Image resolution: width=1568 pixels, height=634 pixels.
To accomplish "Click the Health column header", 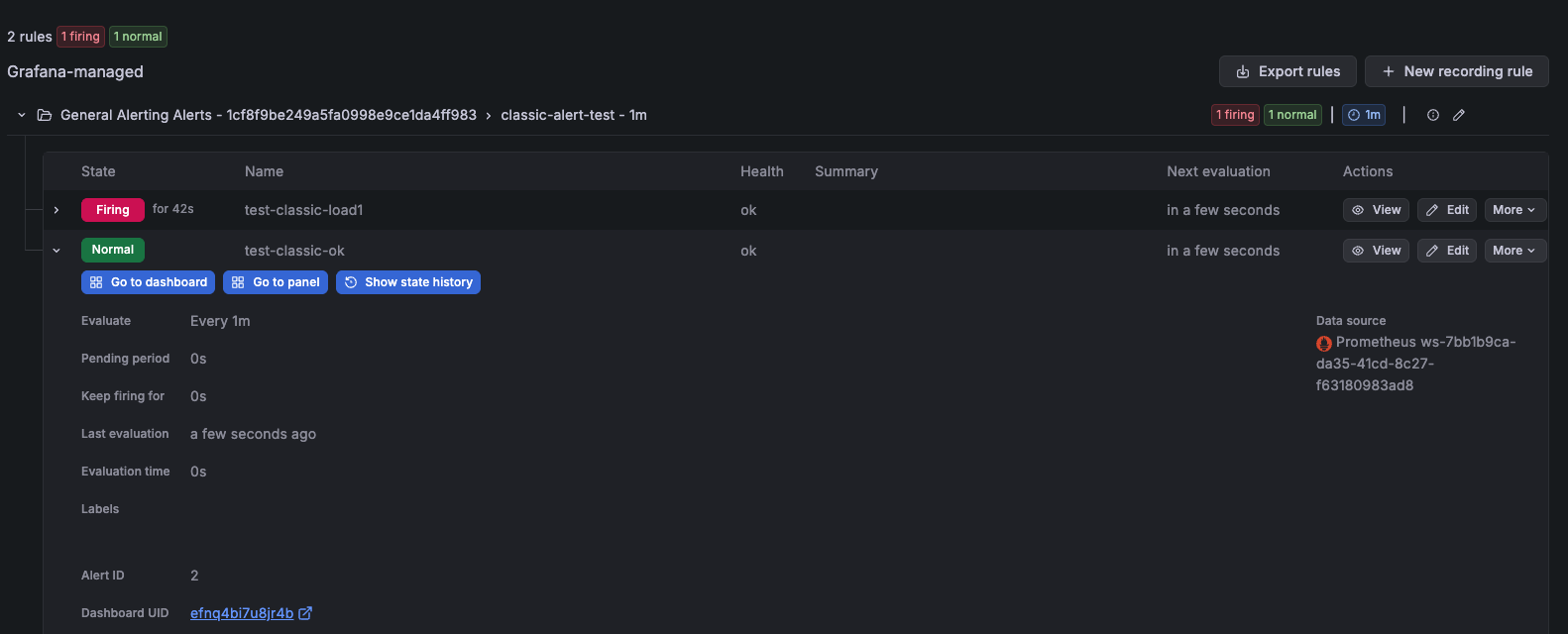I will click(762, 171).
